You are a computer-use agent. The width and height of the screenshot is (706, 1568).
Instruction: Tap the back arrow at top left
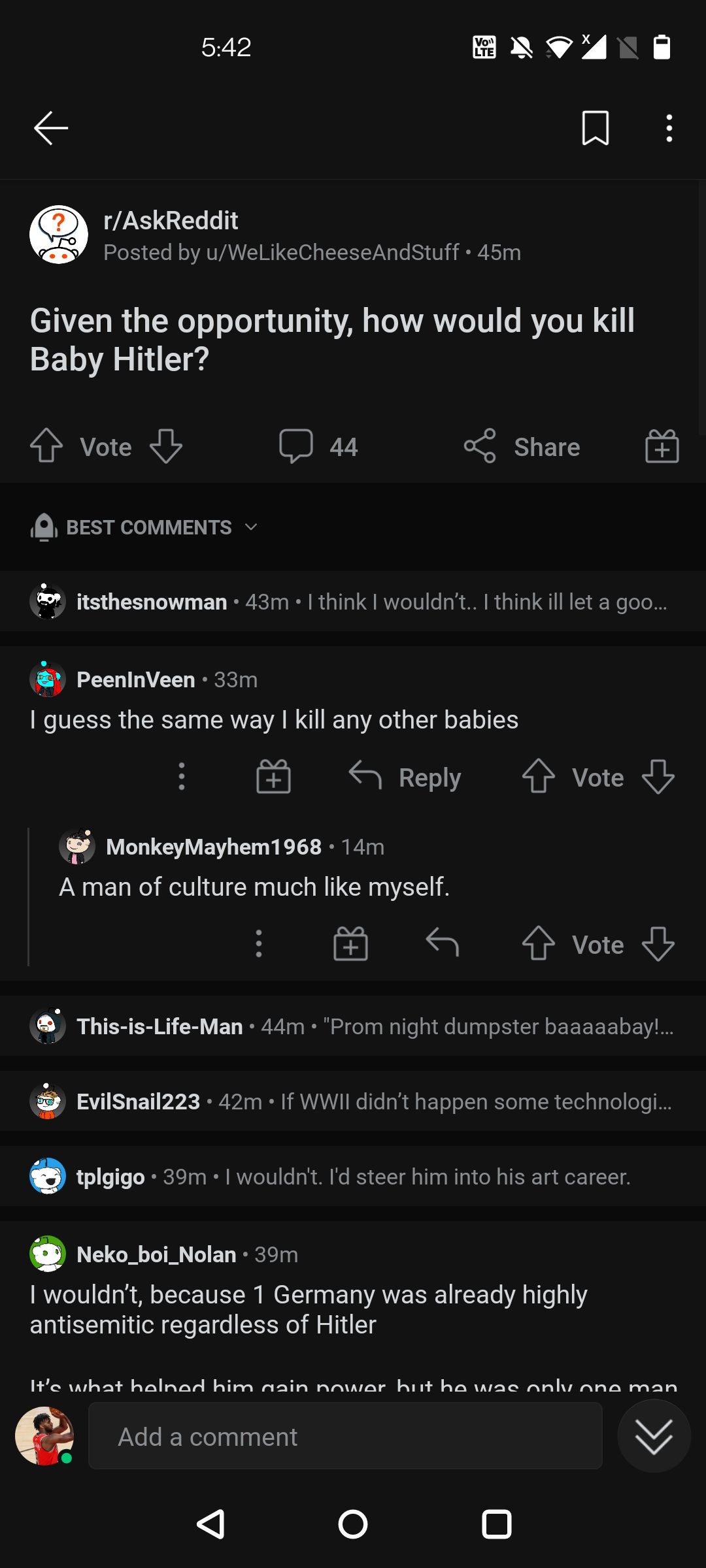49,128
